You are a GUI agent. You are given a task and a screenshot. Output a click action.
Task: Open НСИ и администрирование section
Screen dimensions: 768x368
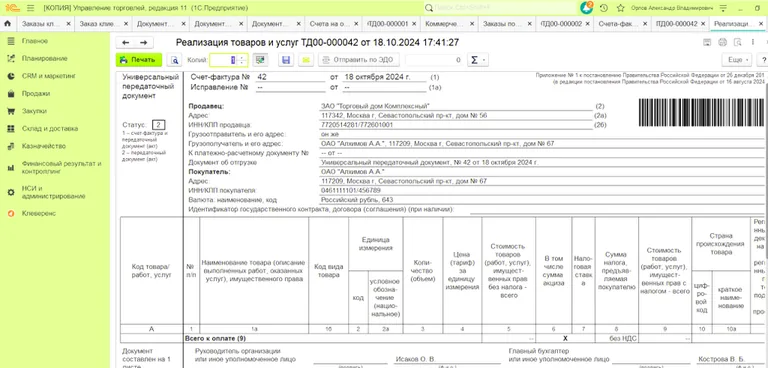pos(53,192)
